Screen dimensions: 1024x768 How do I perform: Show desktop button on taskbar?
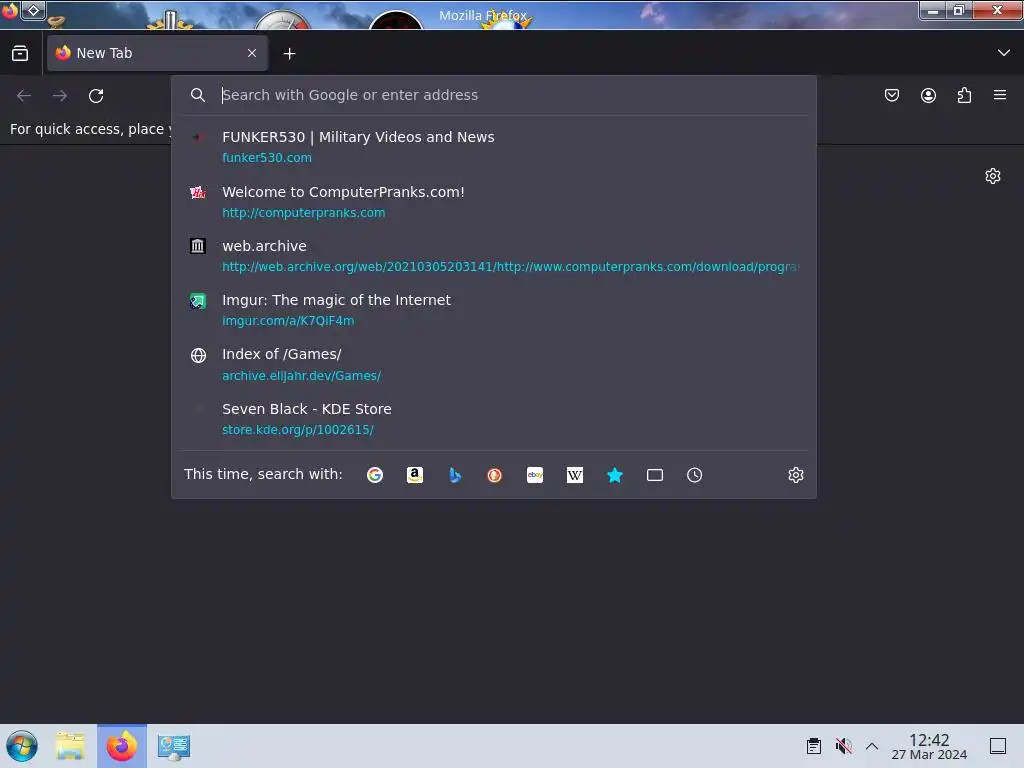point(998,746)
